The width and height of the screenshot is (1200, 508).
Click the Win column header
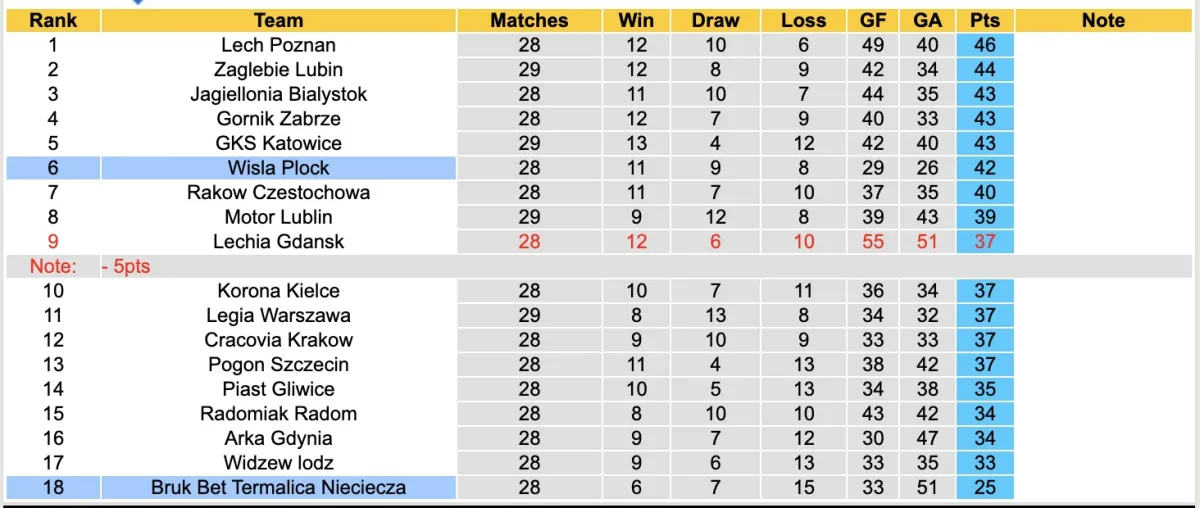pyautogui.click(x=636, y=20)
